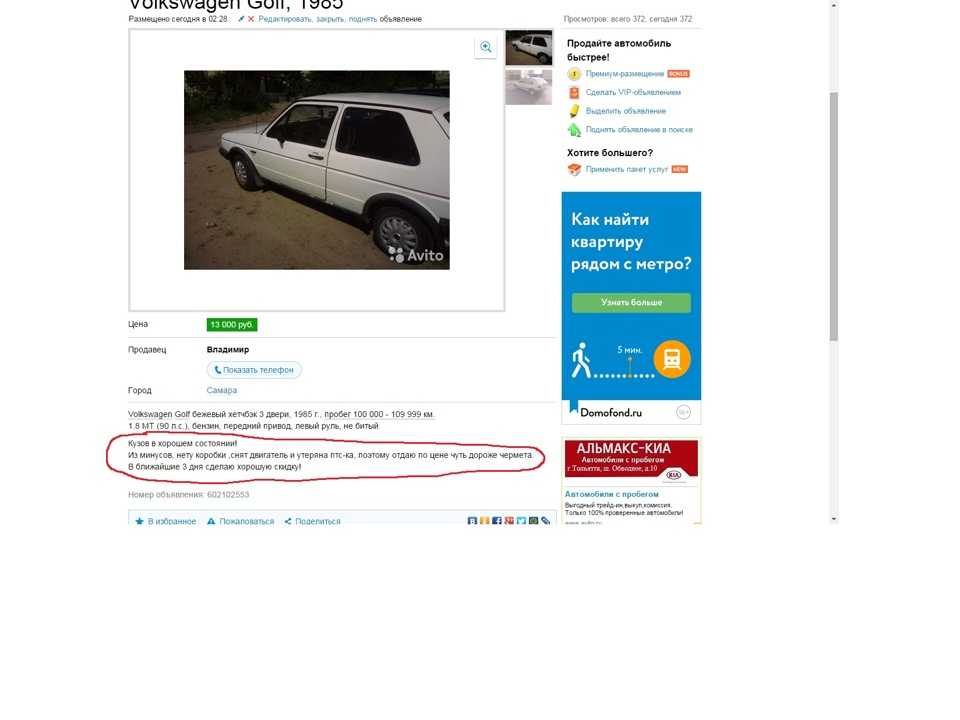The width and height of the screenshot is (960, 720).
Task: Click the Поднять объявление в поиске link
Action: point(639,130)
